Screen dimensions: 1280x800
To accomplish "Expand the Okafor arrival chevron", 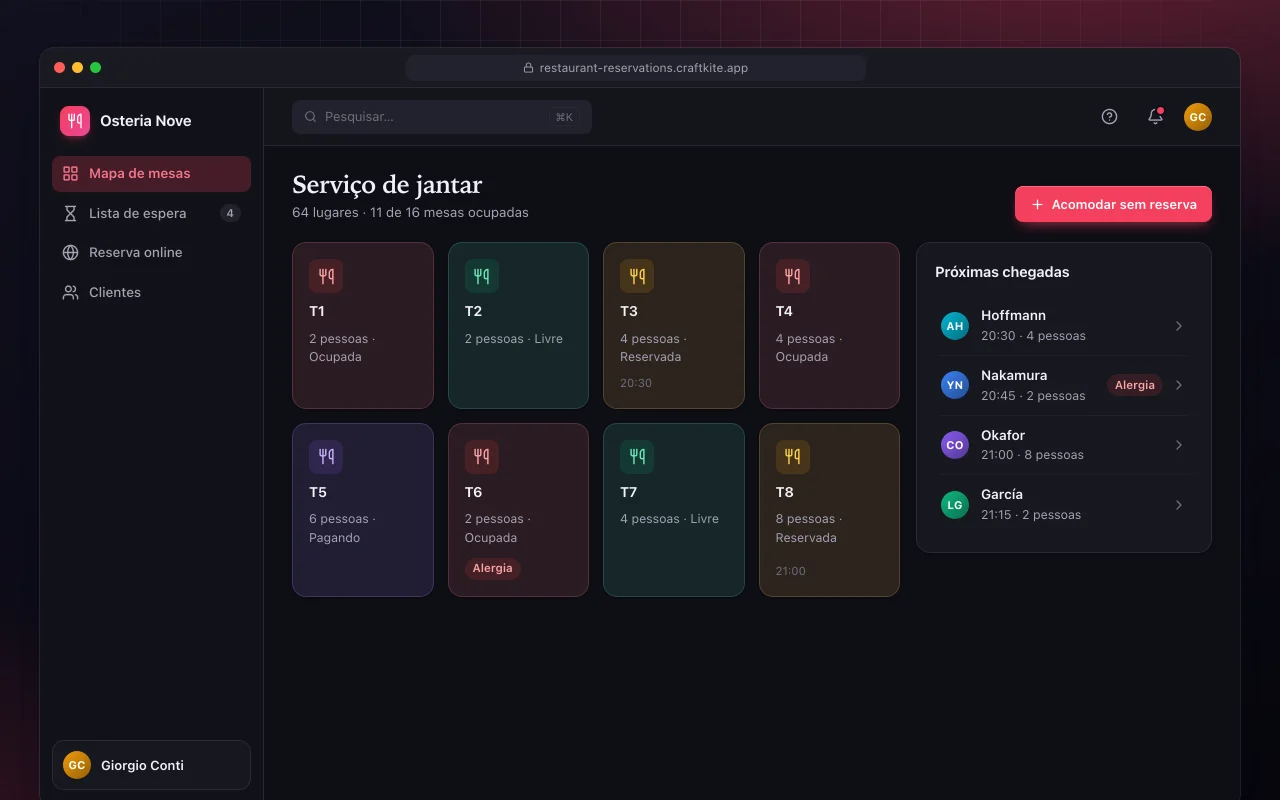I will (1179, 445).
